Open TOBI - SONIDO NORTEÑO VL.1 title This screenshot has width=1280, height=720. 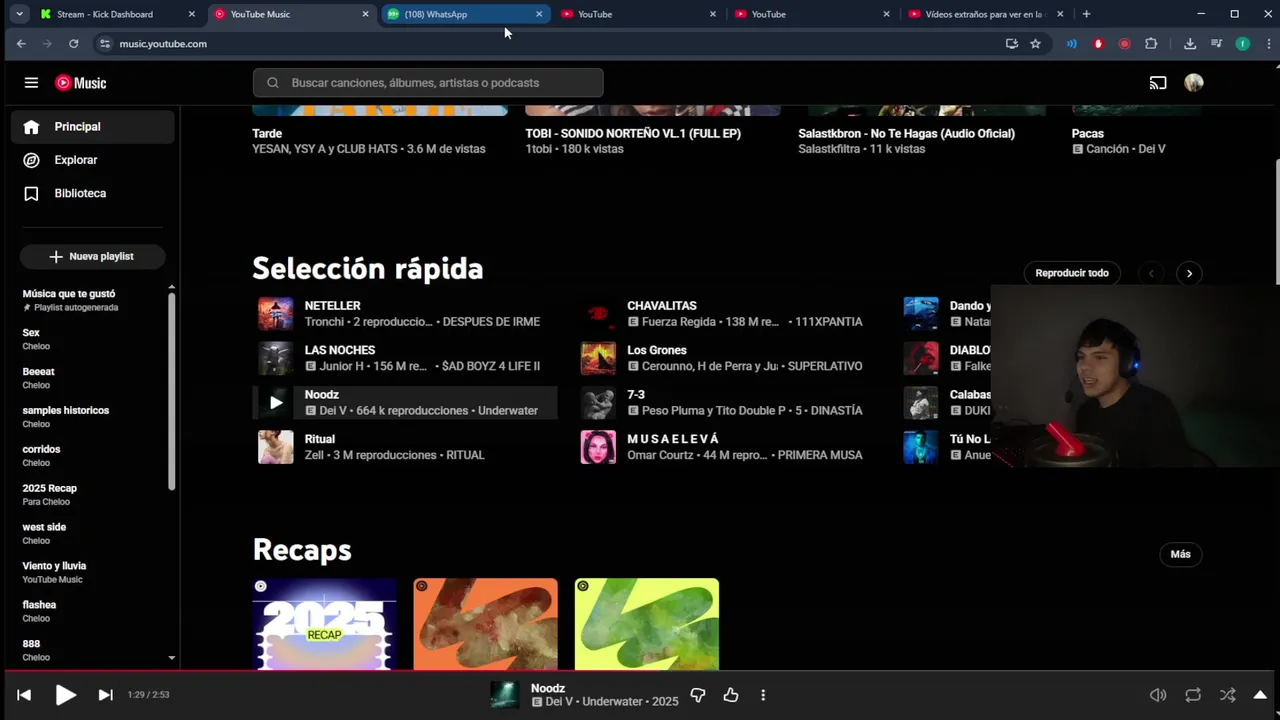point(633,133)
